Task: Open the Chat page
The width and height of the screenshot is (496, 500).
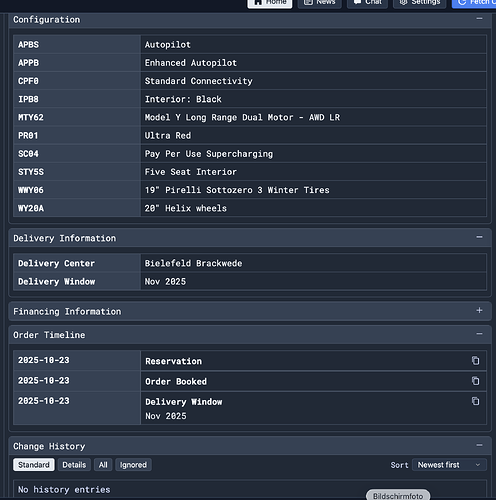Action: tap(367, 3)
